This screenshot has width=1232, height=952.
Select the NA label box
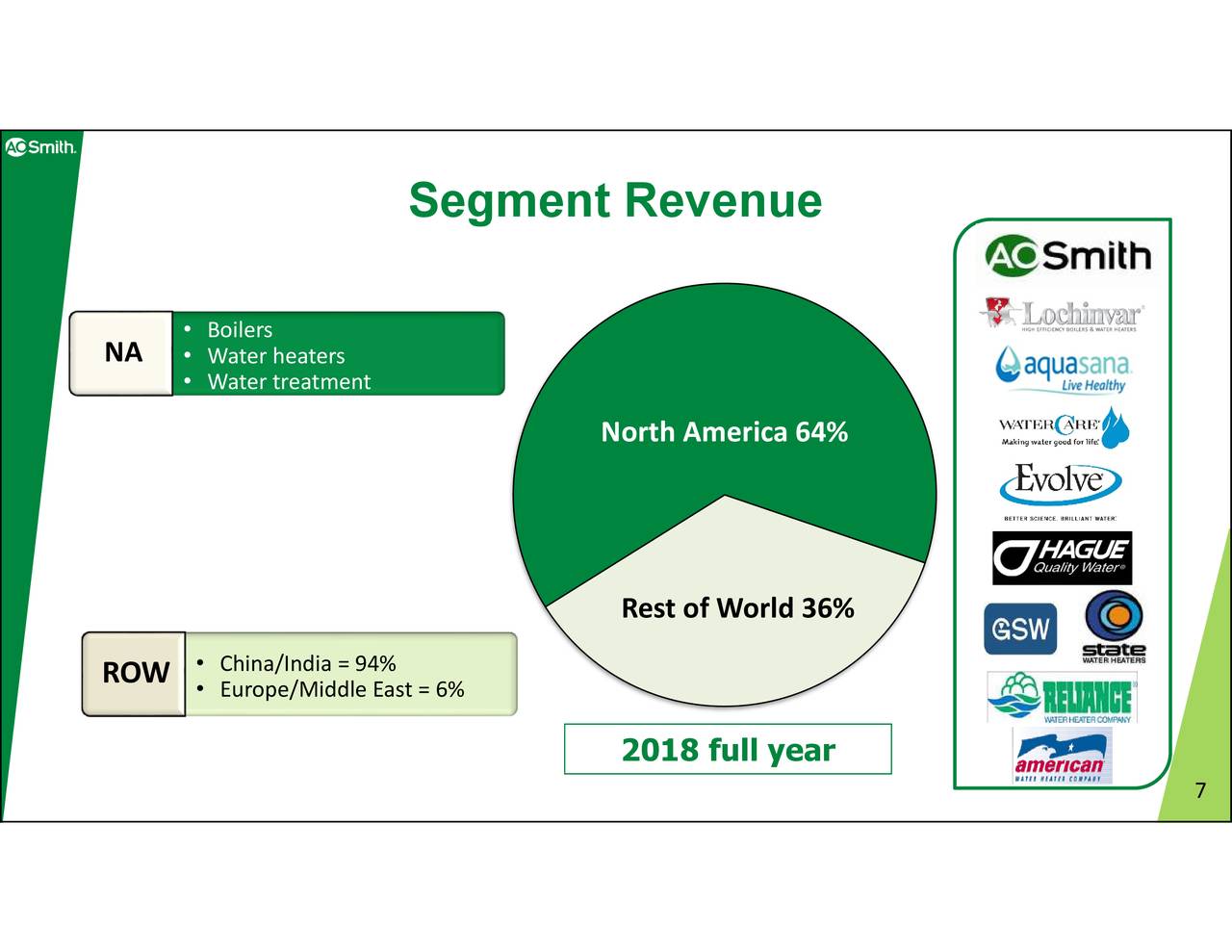point(122,352)
